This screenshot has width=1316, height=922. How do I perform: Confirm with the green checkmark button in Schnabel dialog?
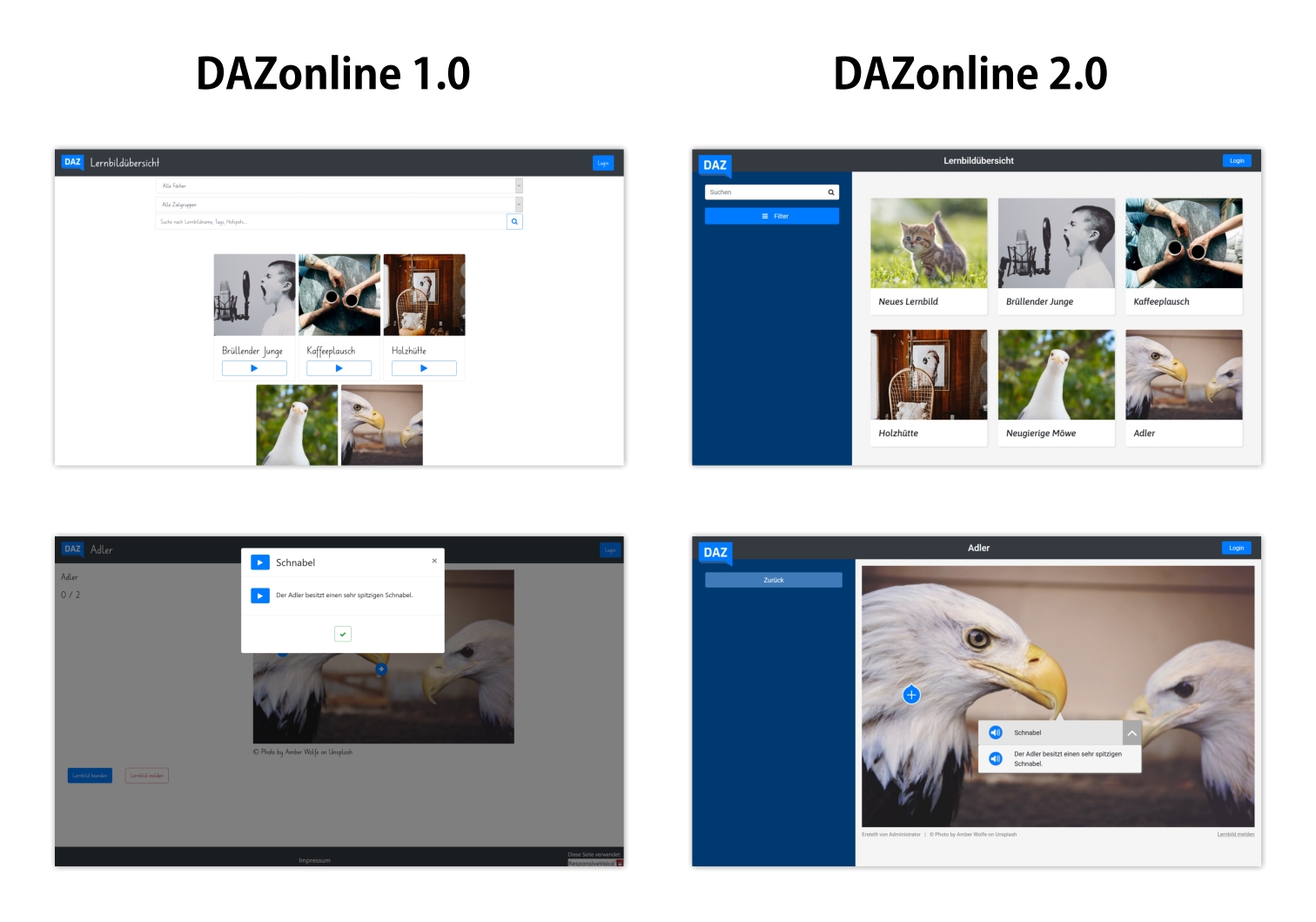pos(343,634)
